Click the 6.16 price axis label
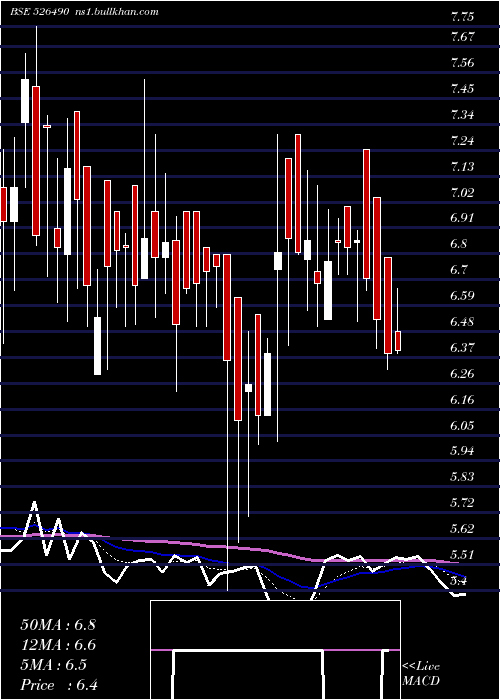The image size is (500, 700). click(462, 399)
